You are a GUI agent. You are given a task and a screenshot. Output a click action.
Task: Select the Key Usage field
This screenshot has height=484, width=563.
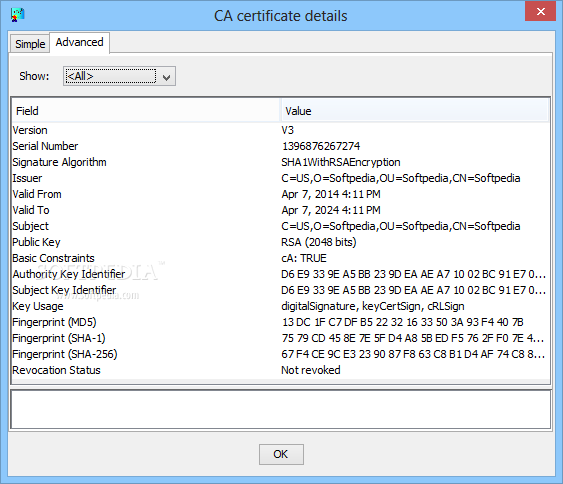tap(38, 306)
